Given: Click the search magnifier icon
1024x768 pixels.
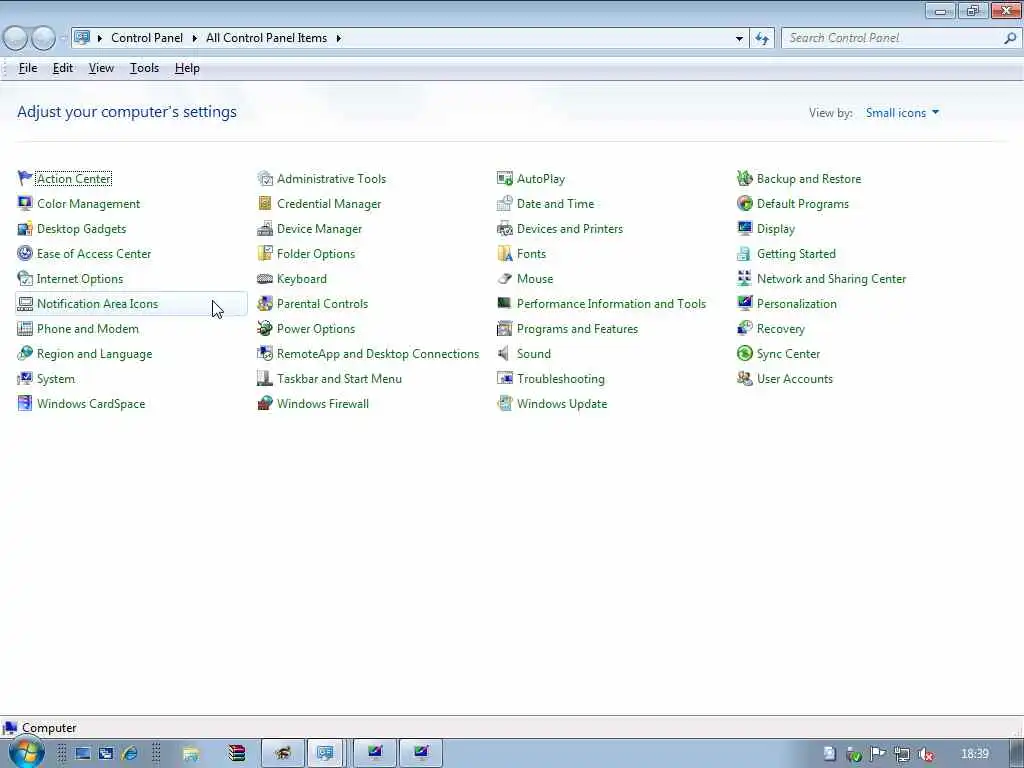Looking at the screenshot, I should tap(1010, 38).
